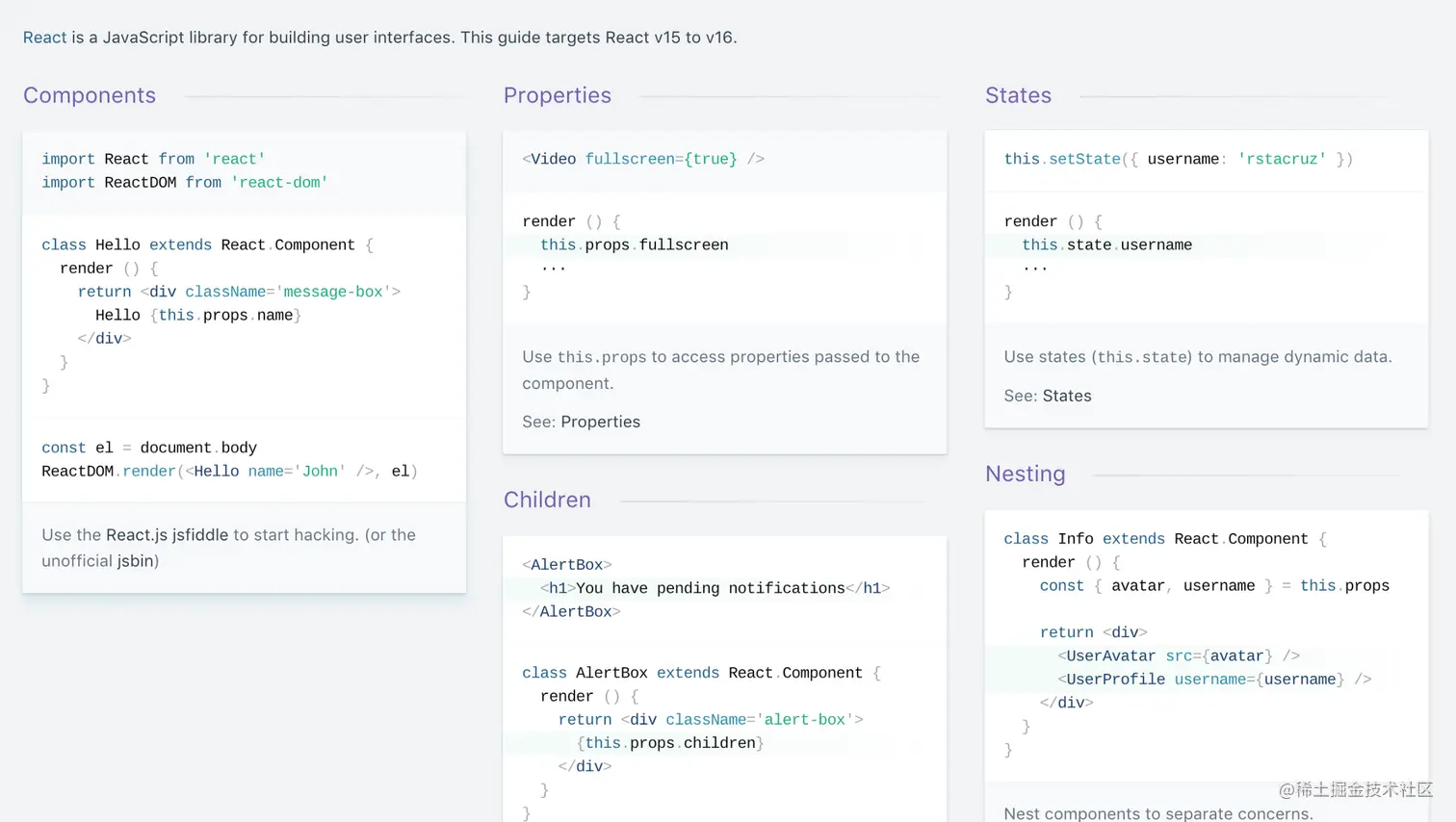Open the React.js jsfiddle link

coord(168,534)
